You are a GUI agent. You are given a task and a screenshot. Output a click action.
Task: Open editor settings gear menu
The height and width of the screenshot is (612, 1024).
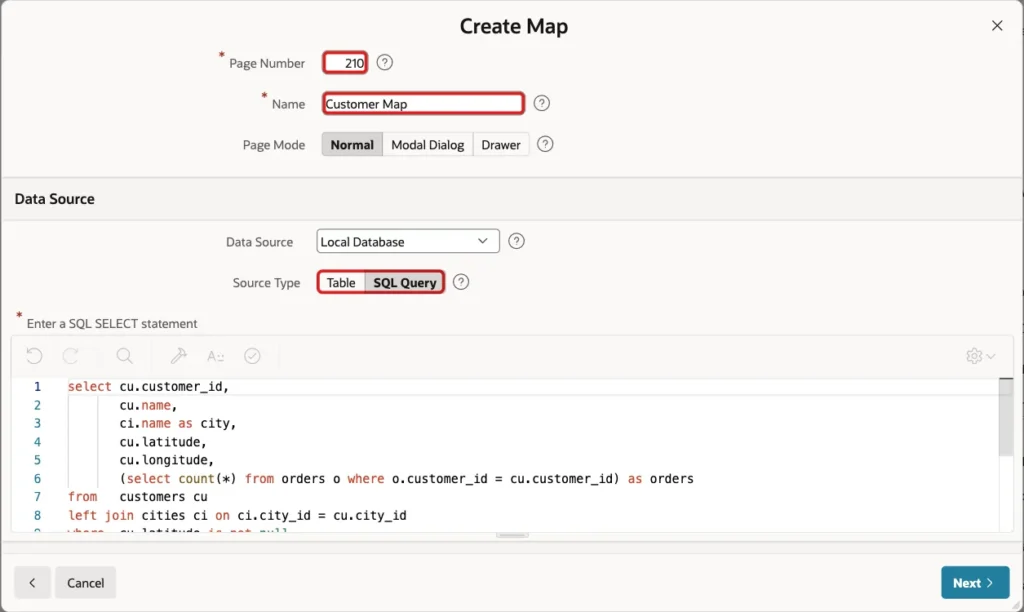pos(980,356)
